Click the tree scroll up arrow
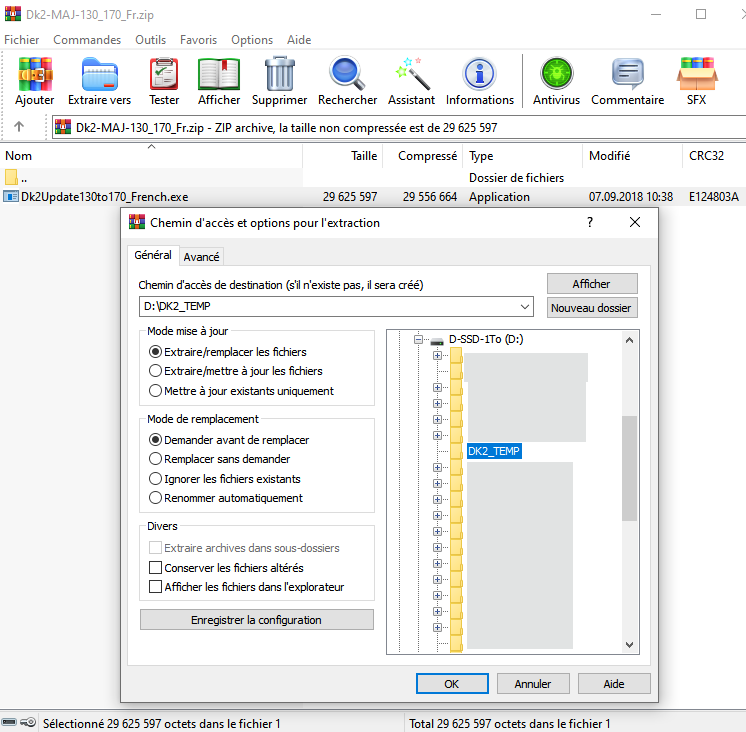The image size is (746, 732). (x=629, y=340)
